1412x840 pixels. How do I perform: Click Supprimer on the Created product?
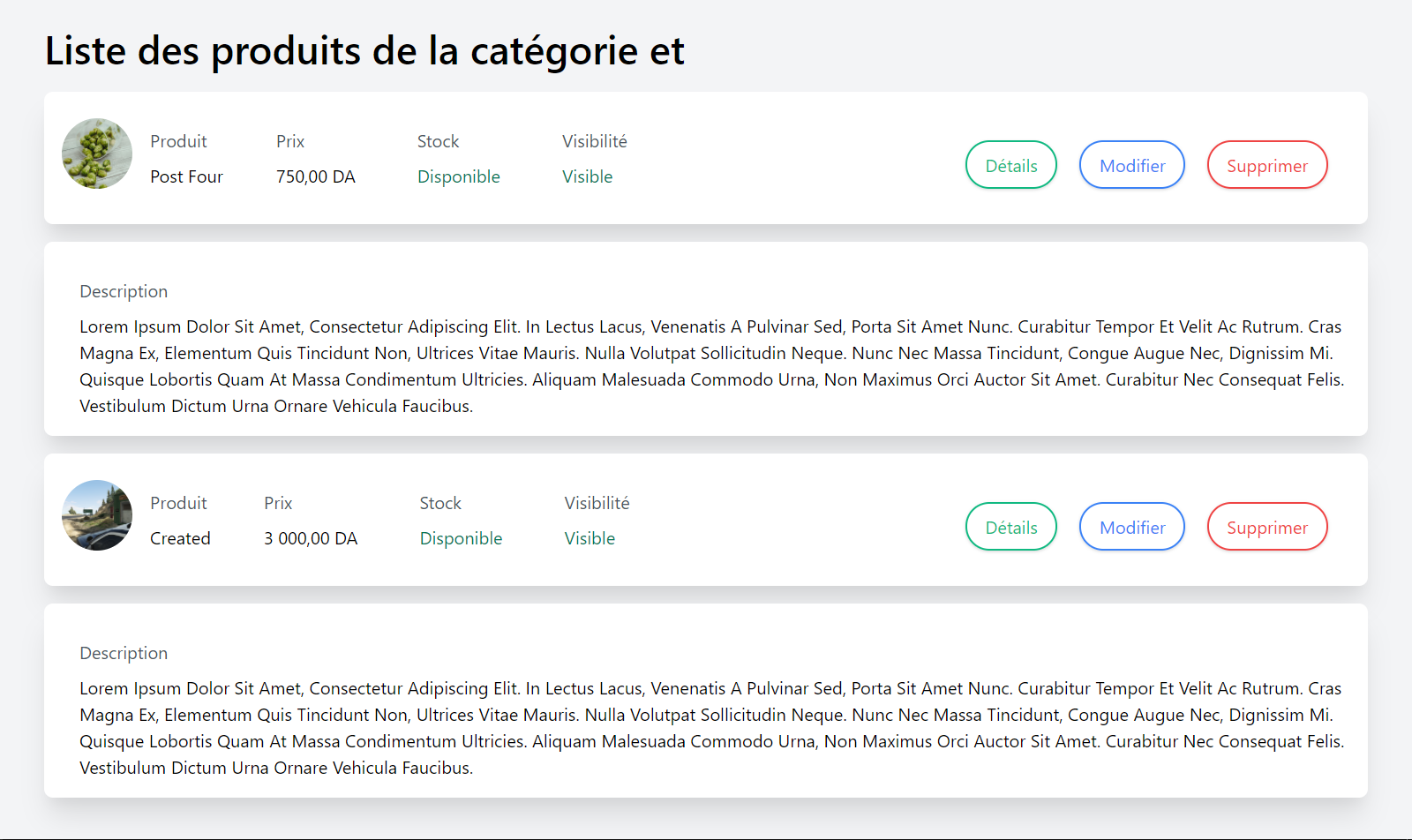coord(1267,527)
